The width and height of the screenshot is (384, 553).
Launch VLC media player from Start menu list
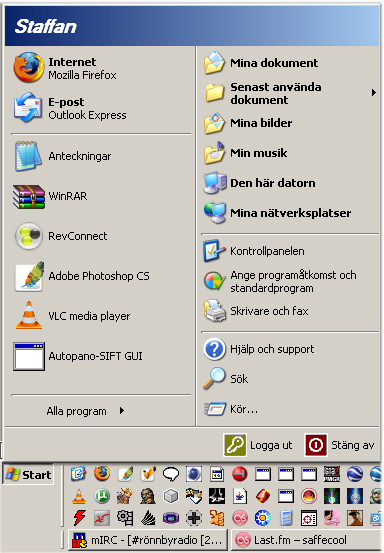coord(101,316)
